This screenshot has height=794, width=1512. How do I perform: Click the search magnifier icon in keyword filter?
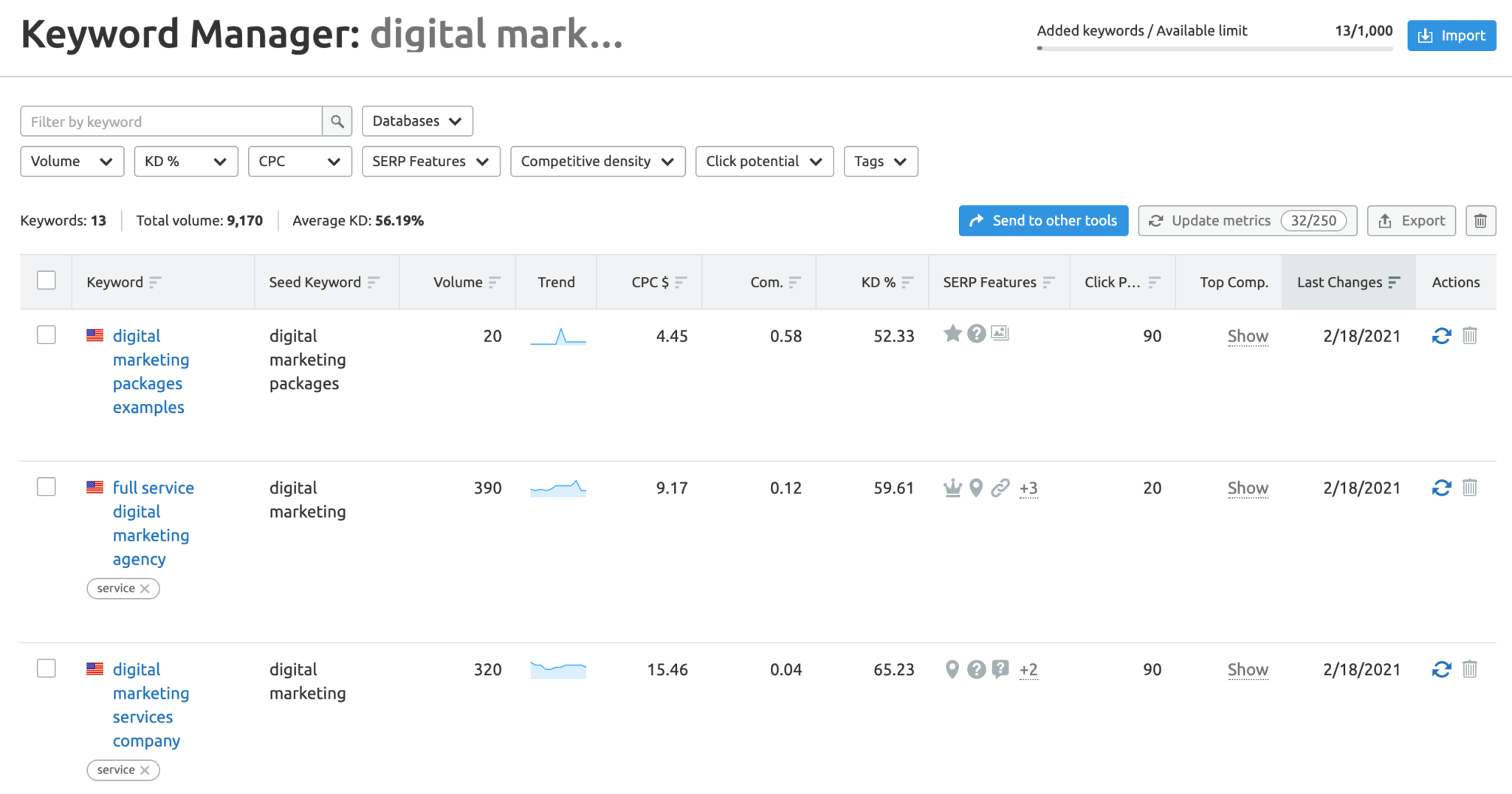pyautogui.click(x=337, y=122)
